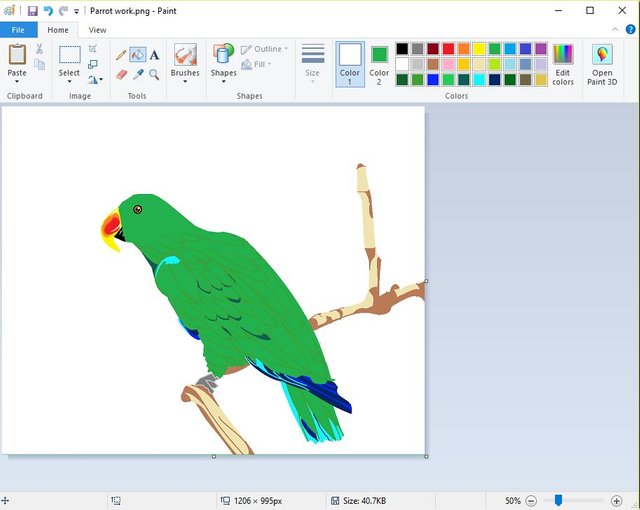The height and width of the screenshot is (510, 640).
Task: Select the Fill with color bucket tool
Action: [138, 54]
